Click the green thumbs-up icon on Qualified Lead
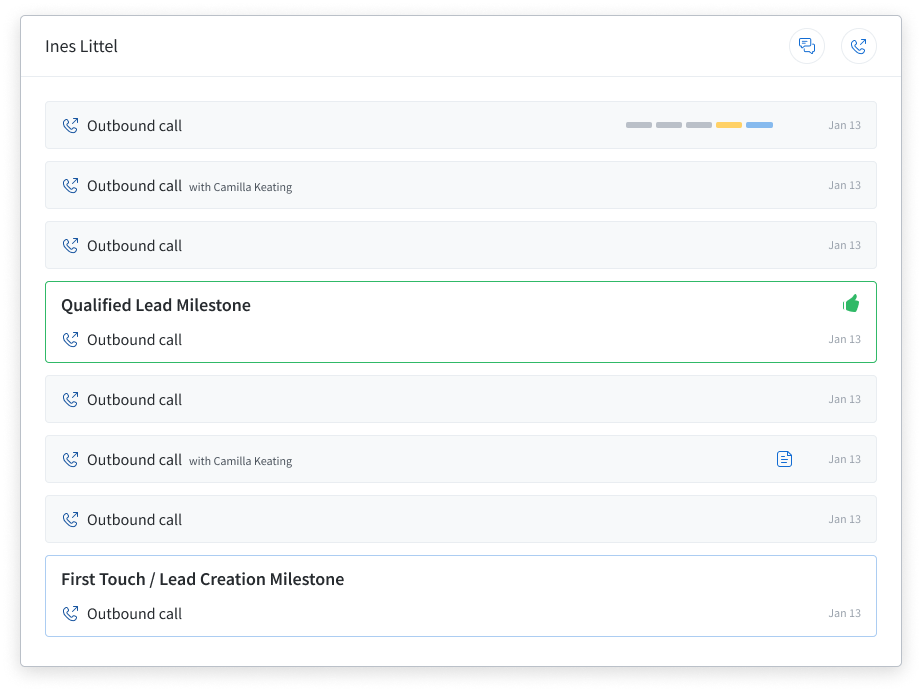922x692 pixels. [x=851, y=303]
